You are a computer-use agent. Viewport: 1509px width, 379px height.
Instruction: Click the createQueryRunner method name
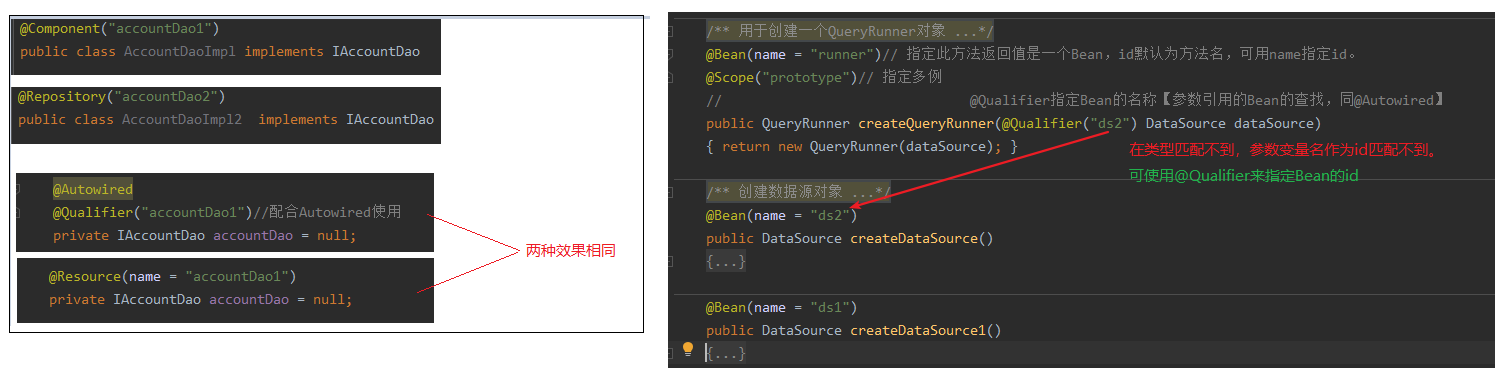pyautogui.click(x=925, y=124)
